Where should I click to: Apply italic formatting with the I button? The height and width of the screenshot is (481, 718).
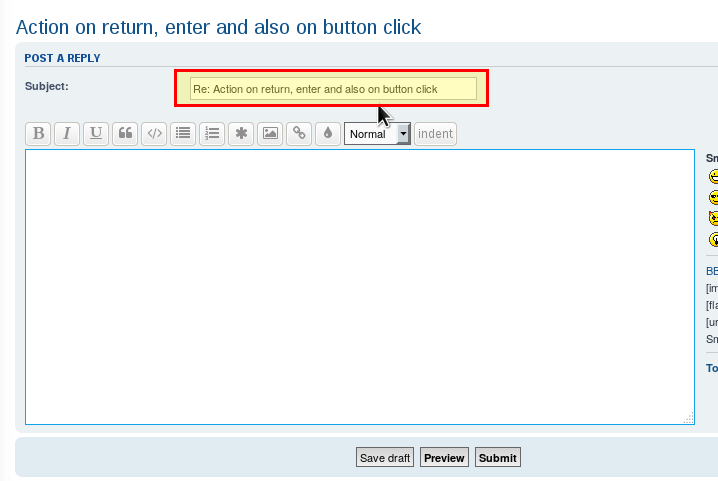point(67,134)
